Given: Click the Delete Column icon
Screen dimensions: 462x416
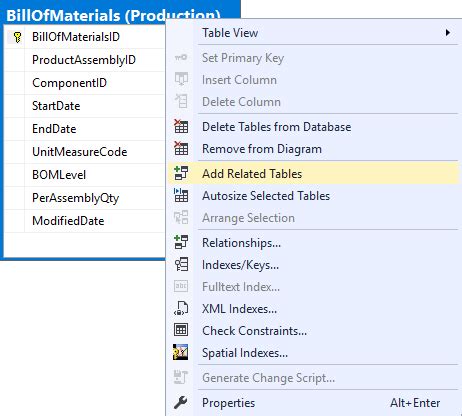Looking at the screenshot, I should 181,101.
